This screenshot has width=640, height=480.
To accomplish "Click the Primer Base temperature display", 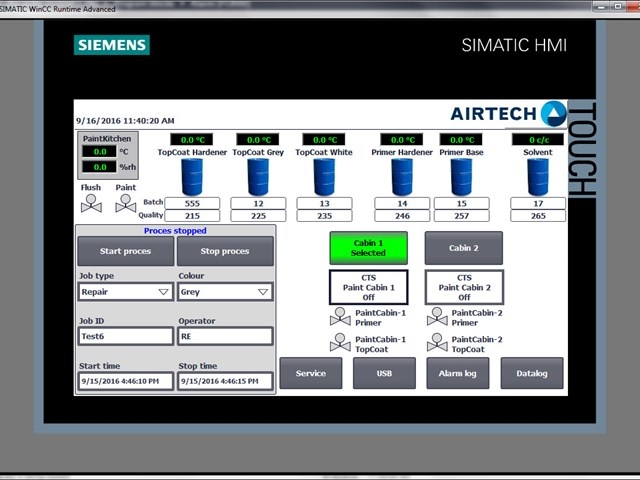I will click(x=461, y=140).
